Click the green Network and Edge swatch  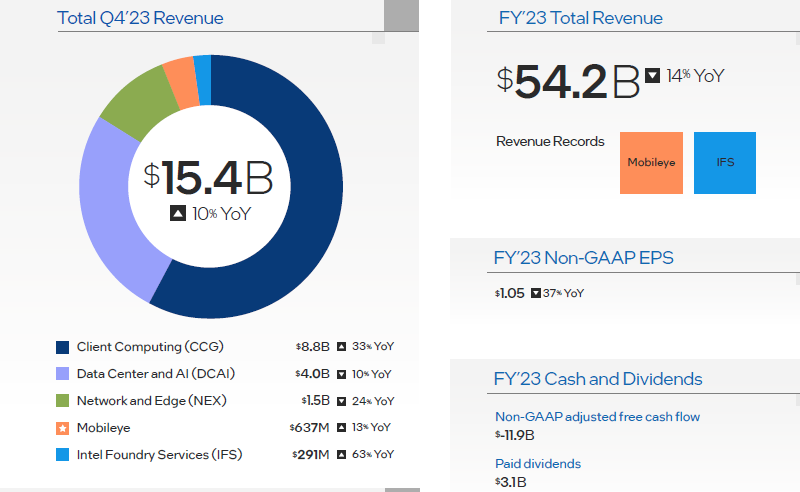click(x=63, y=401)
